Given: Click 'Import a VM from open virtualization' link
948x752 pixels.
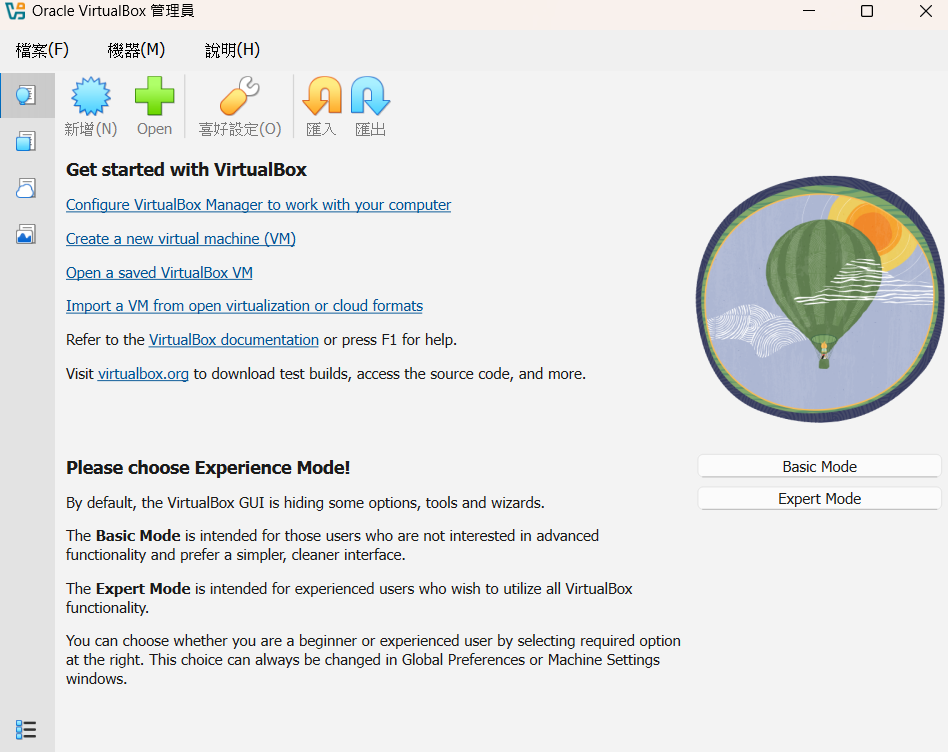Looking at the screenshot, I should (244, 306).
